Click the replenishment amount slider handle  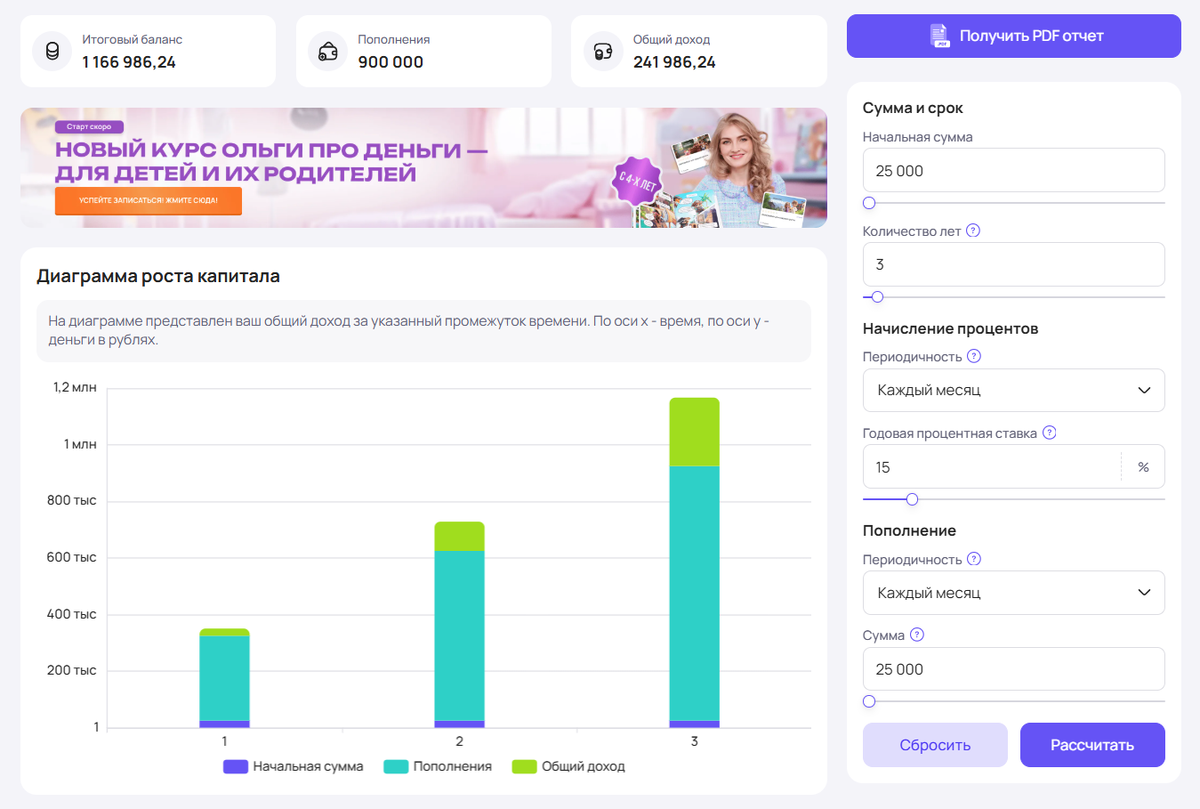pos(869,702)
